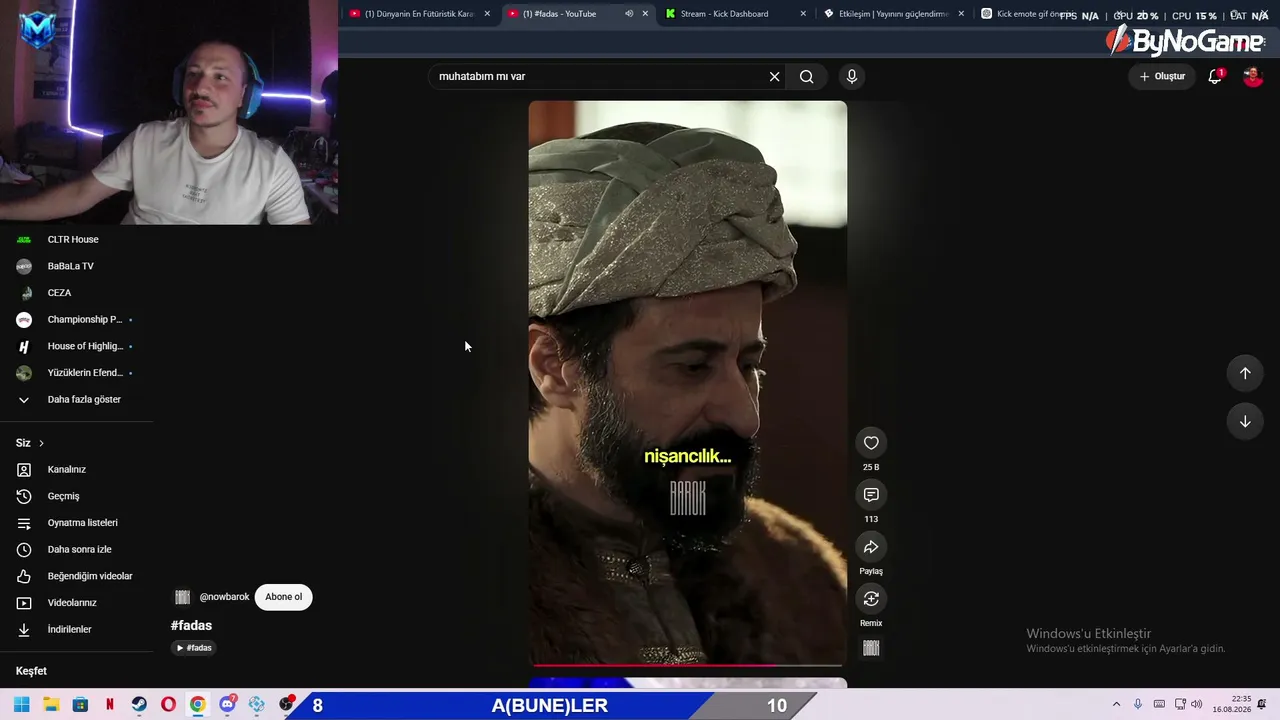Go to previous Short with up arrow
The width and height of the screenshot is (1280, 720).
(1245, 373)
